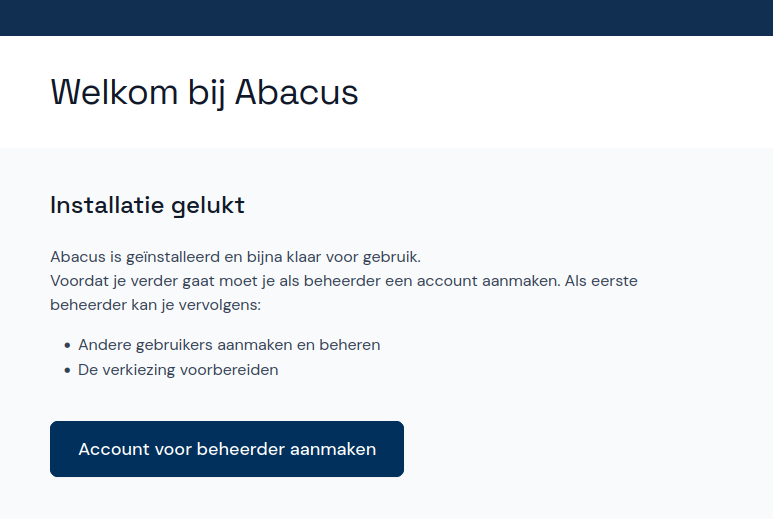Click the word "gelukt" in the subheading
This screenshot has width=773, height=519.
pyautogui.click(x=210, y=206)
